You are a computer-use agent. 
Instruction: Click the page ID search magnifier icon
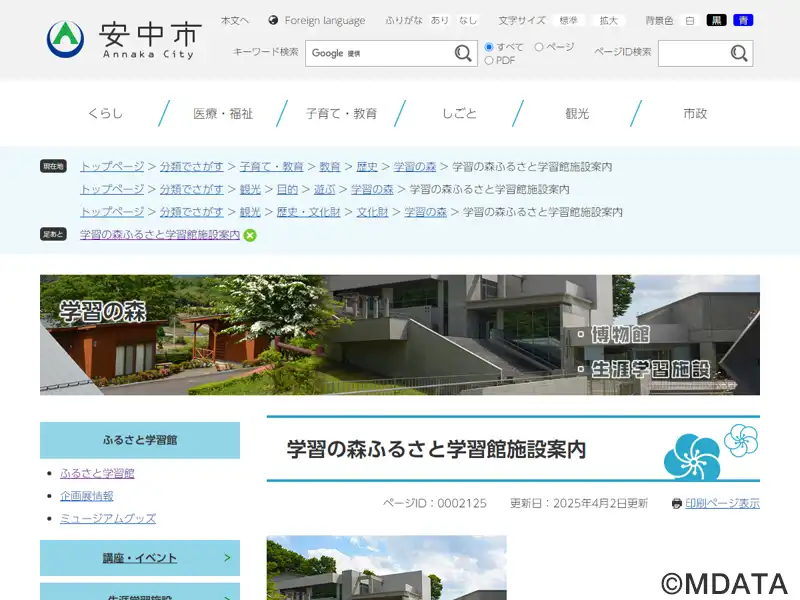click(x=739, y=53)
